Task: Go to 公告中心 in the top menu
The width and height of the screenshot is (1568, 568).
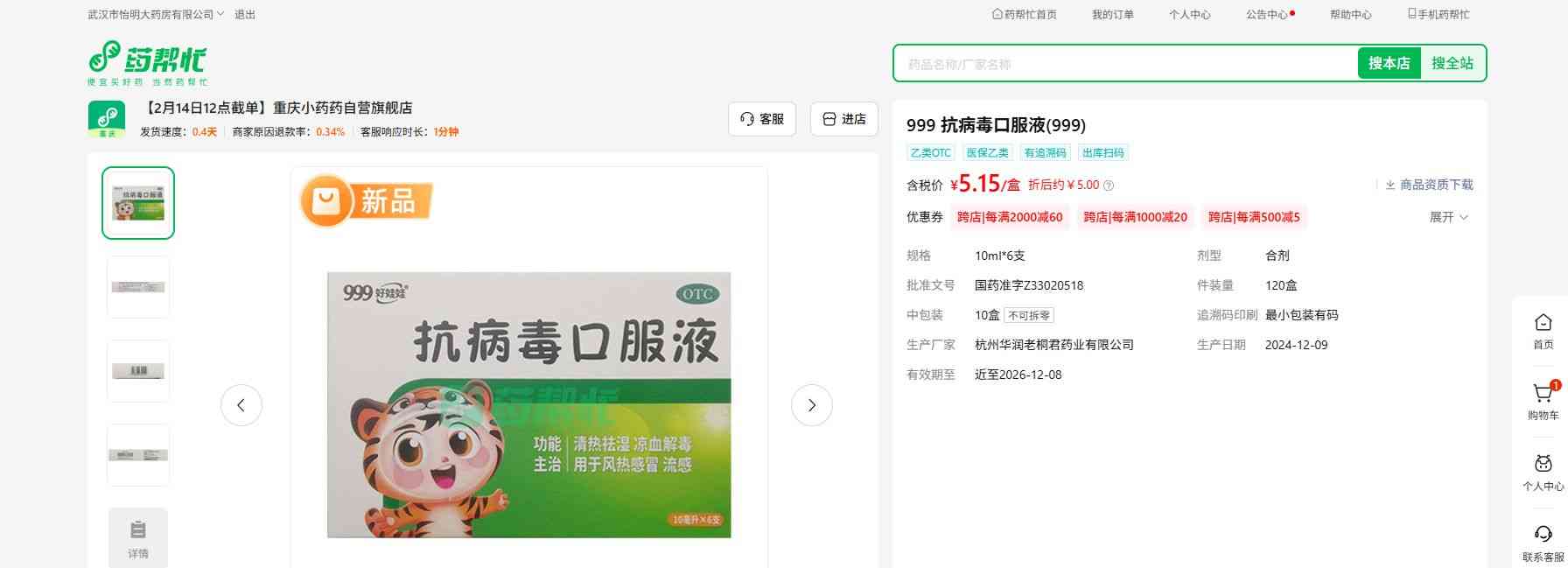Action: (x=1269, y=15)
